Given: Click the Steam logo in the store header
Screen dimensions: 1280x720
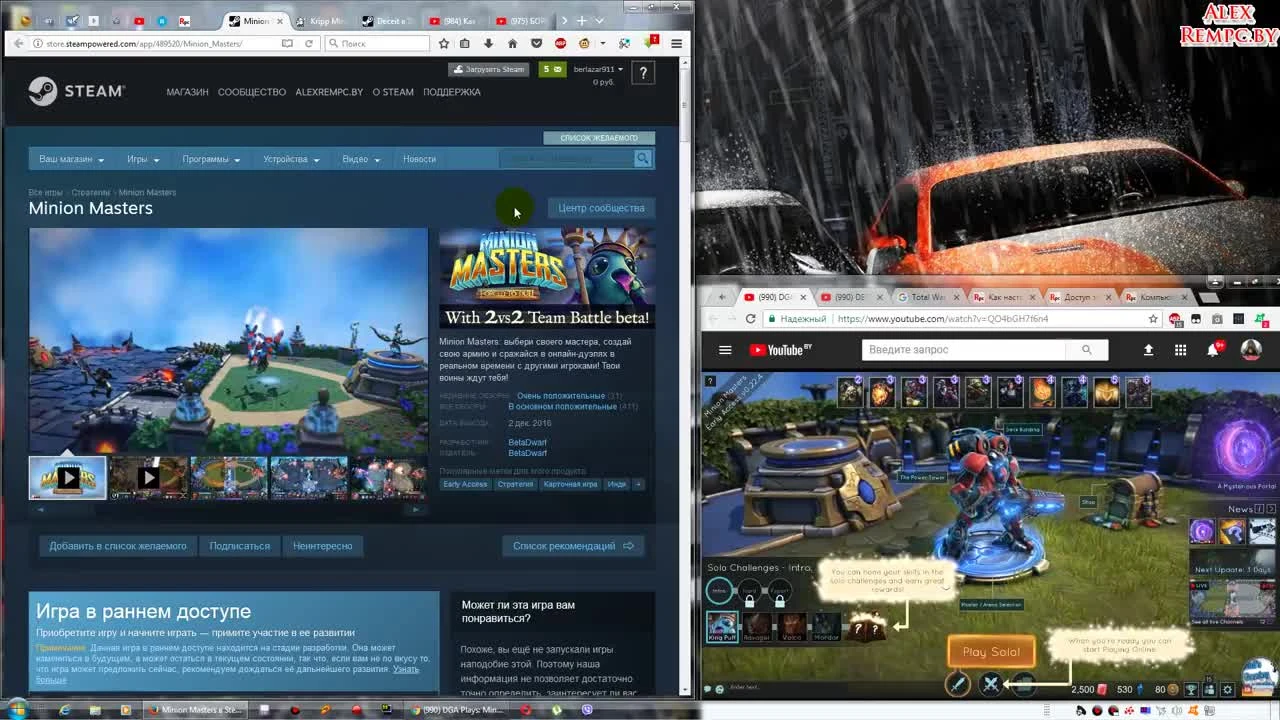Looking at the screenshot, I should click(x=76, y=91).
